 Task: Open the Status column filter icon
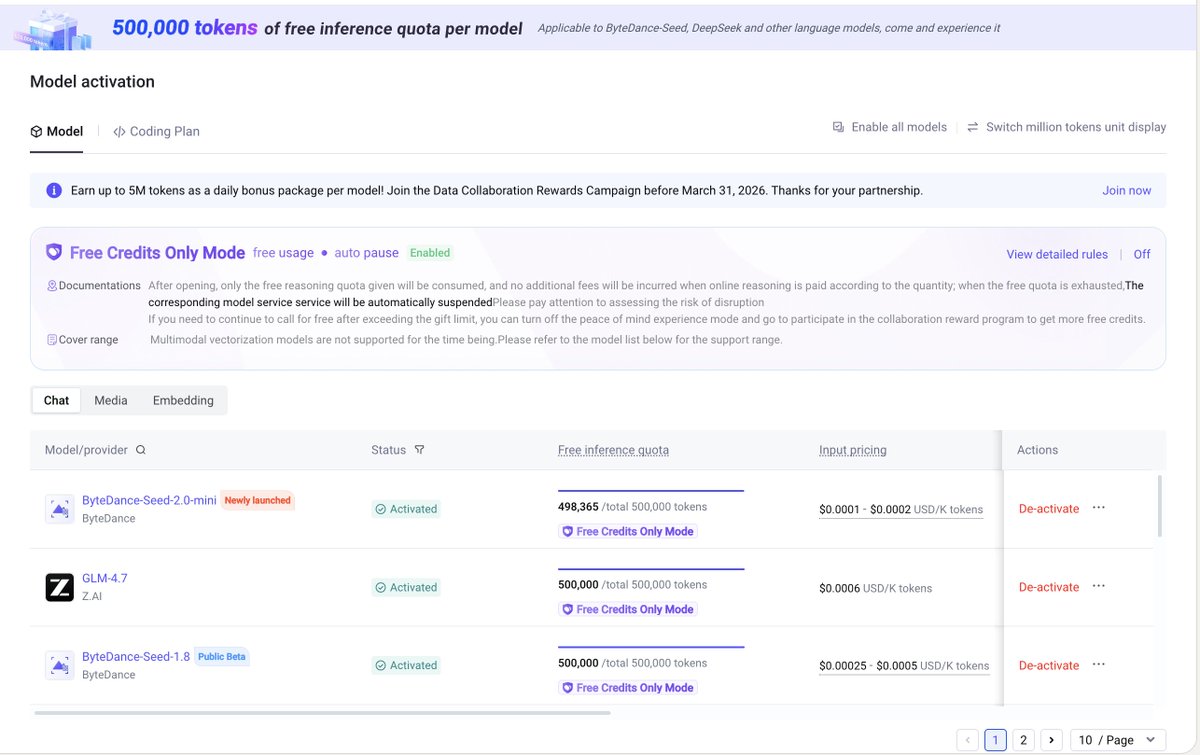click(x=419, y=450)
